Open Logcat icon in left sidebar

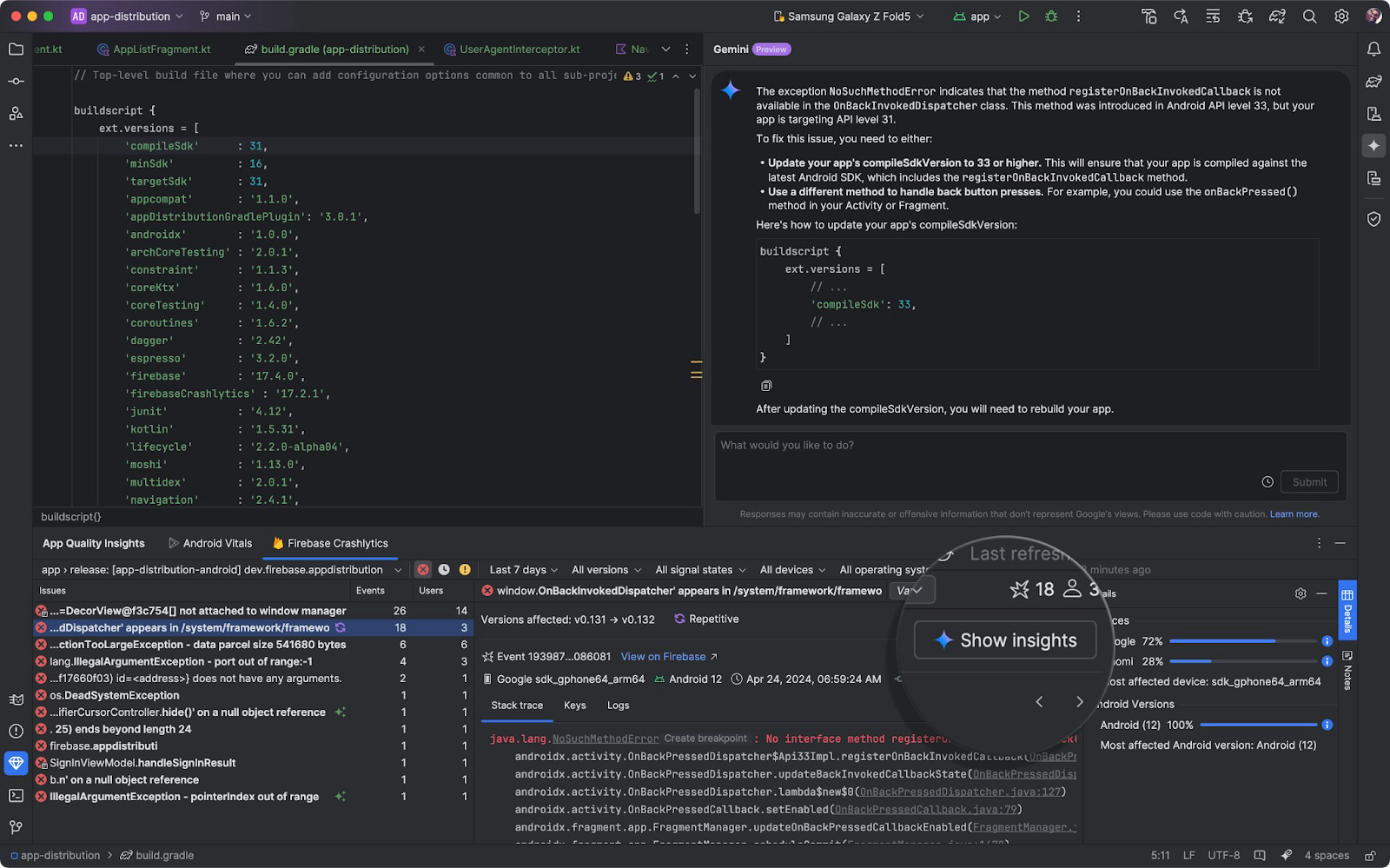pos(16,699)
